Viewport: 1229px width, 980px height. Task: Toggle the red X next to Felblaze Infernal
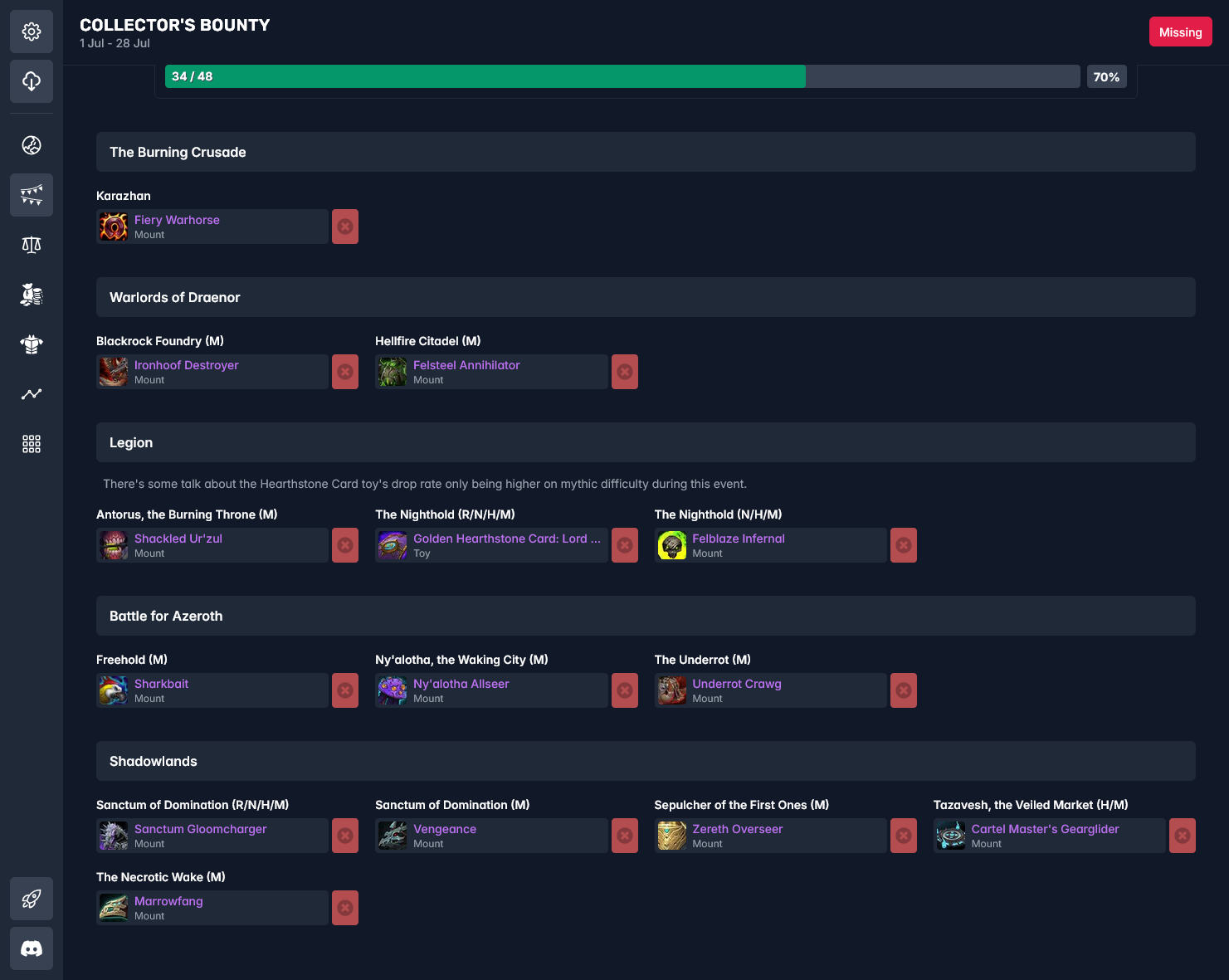click(x=904, y=545)
